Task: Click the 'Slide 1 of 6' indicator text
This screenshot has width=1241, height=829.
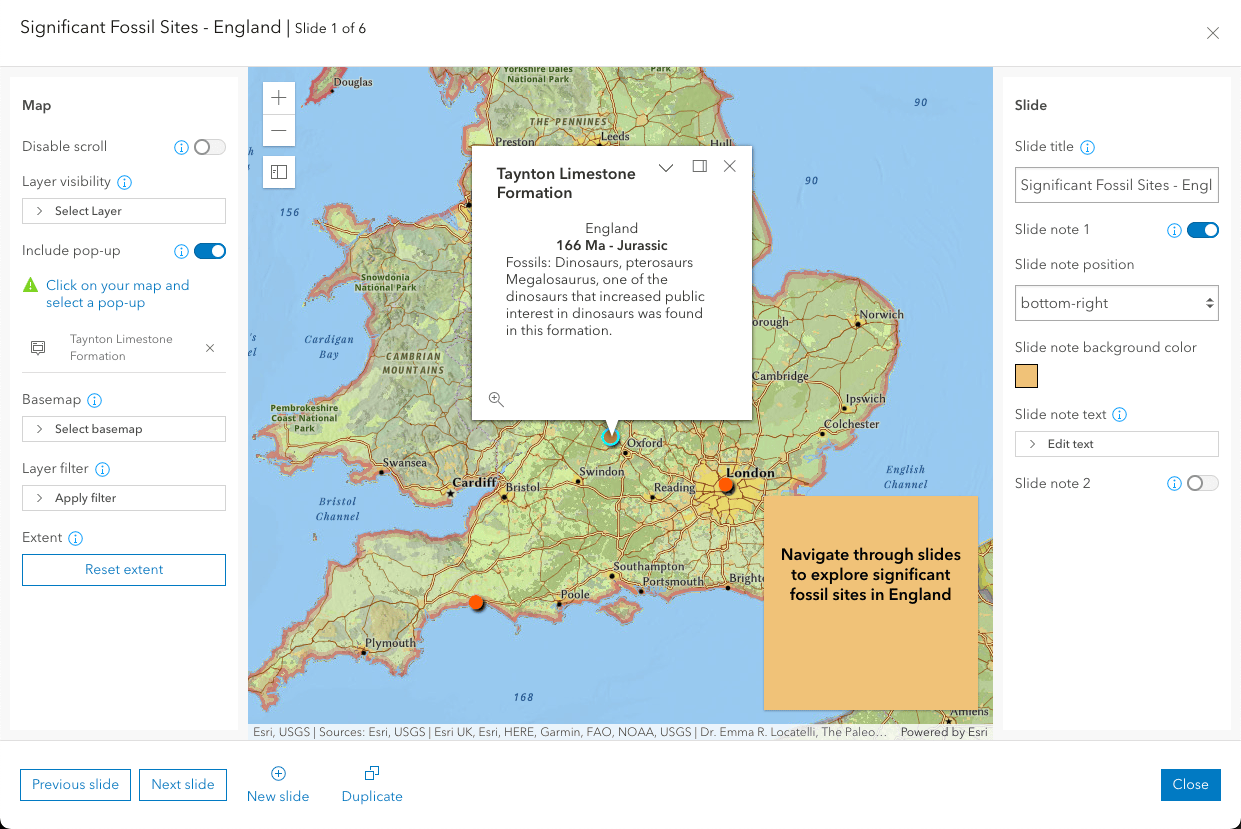Action: 330,29
